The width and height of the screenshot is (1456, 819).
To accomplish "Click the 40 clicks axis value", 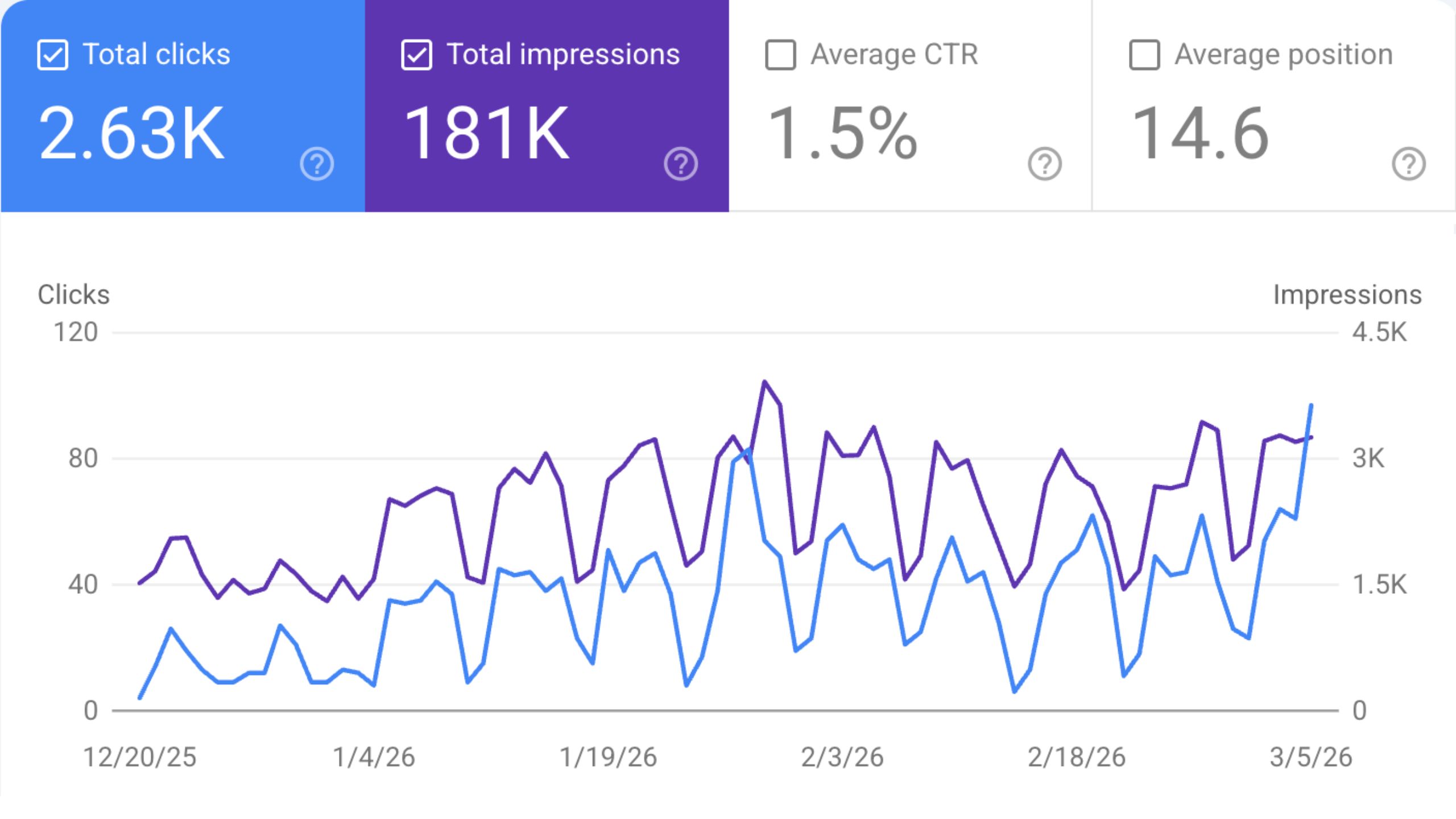I will (83, 585).
